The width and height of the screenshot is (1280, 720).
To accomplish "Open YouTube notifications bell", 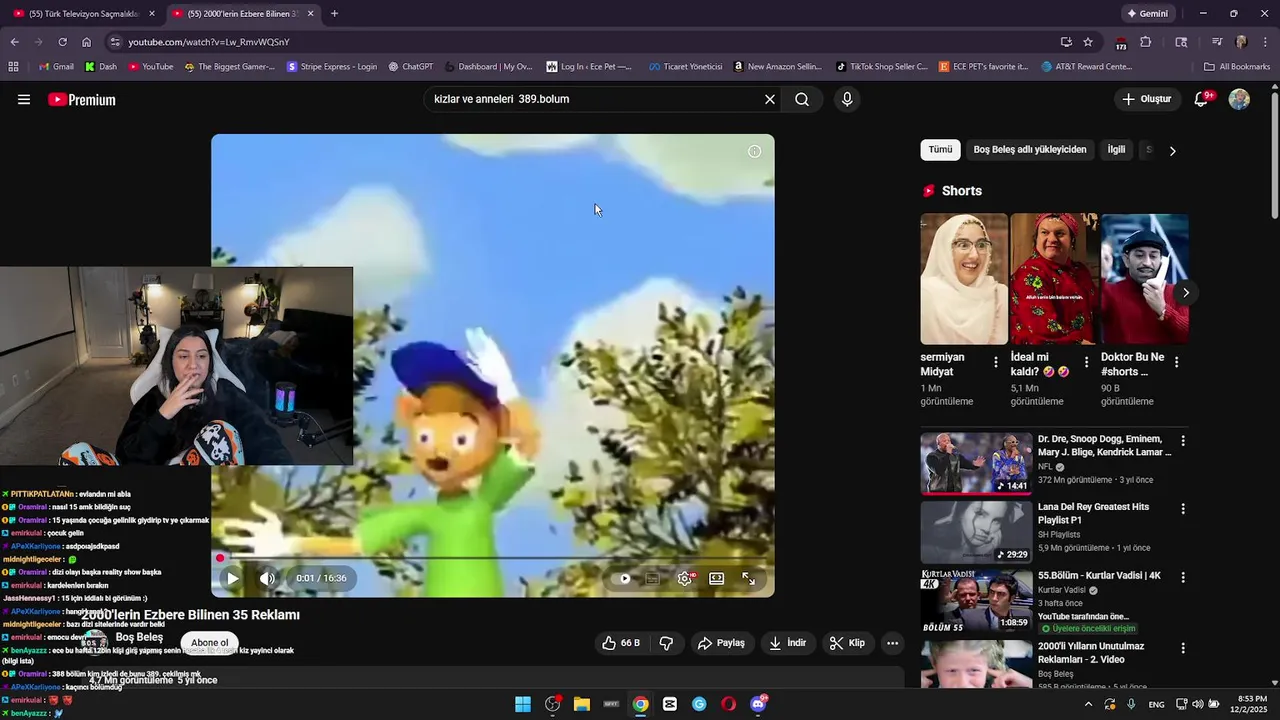I will point(1202,99).
